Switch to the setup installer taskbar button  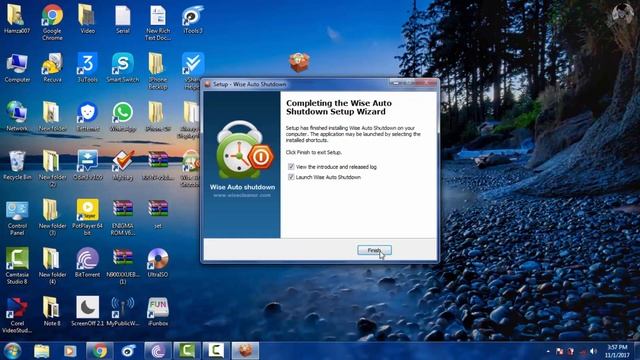click(x=245, y=351)
